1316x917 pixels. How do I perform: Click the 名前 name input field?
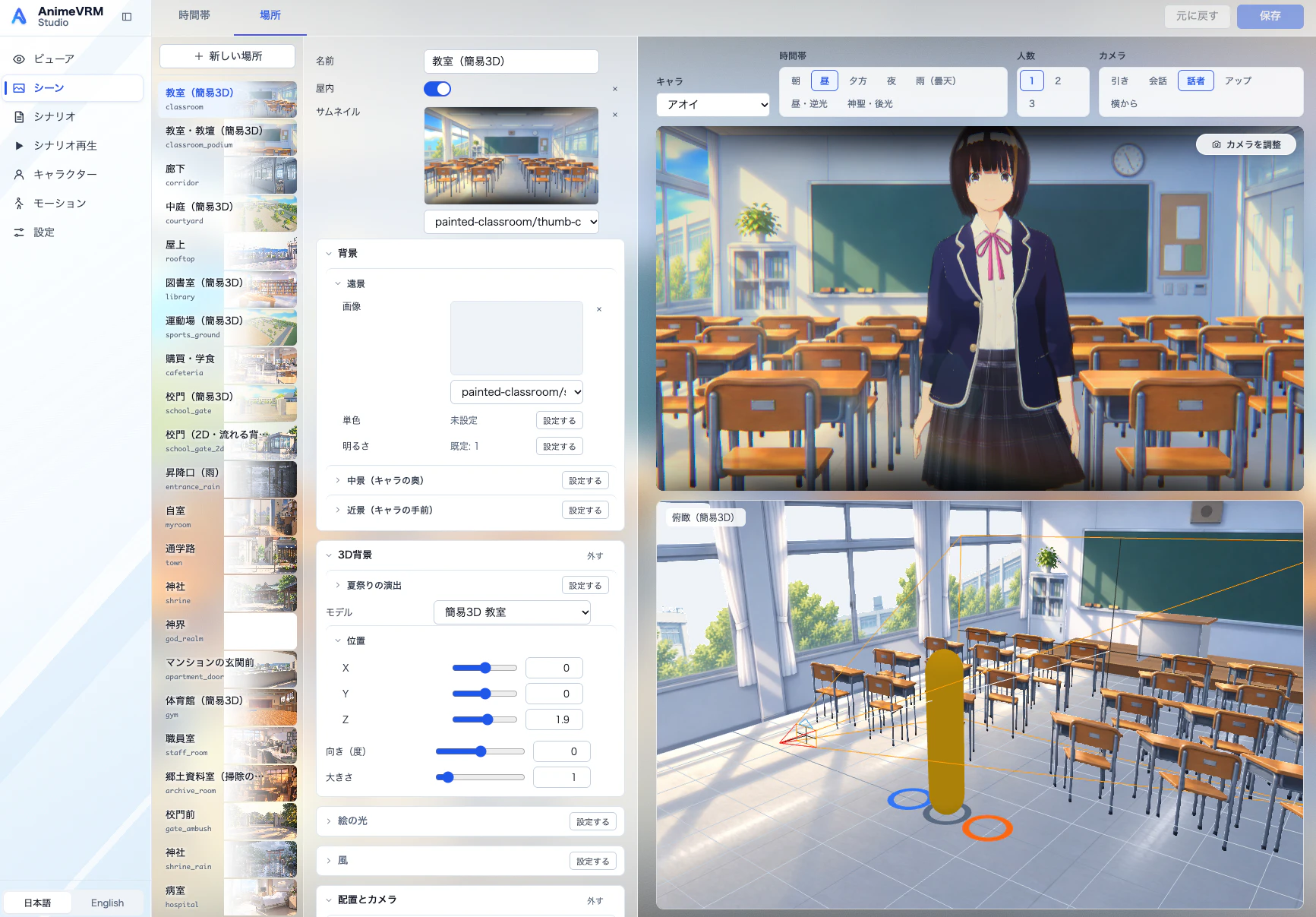point(512,62)
